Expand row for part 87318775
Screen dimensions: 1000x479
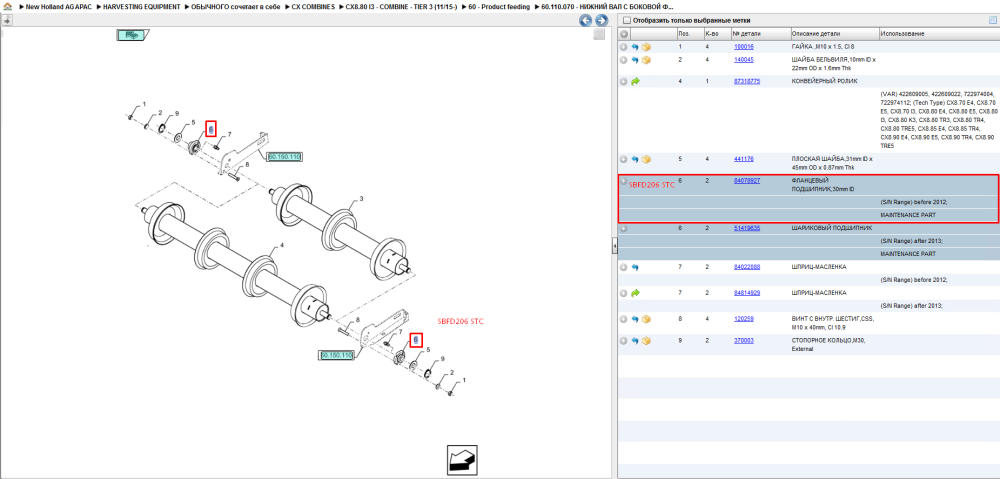(x=624, y=82)
